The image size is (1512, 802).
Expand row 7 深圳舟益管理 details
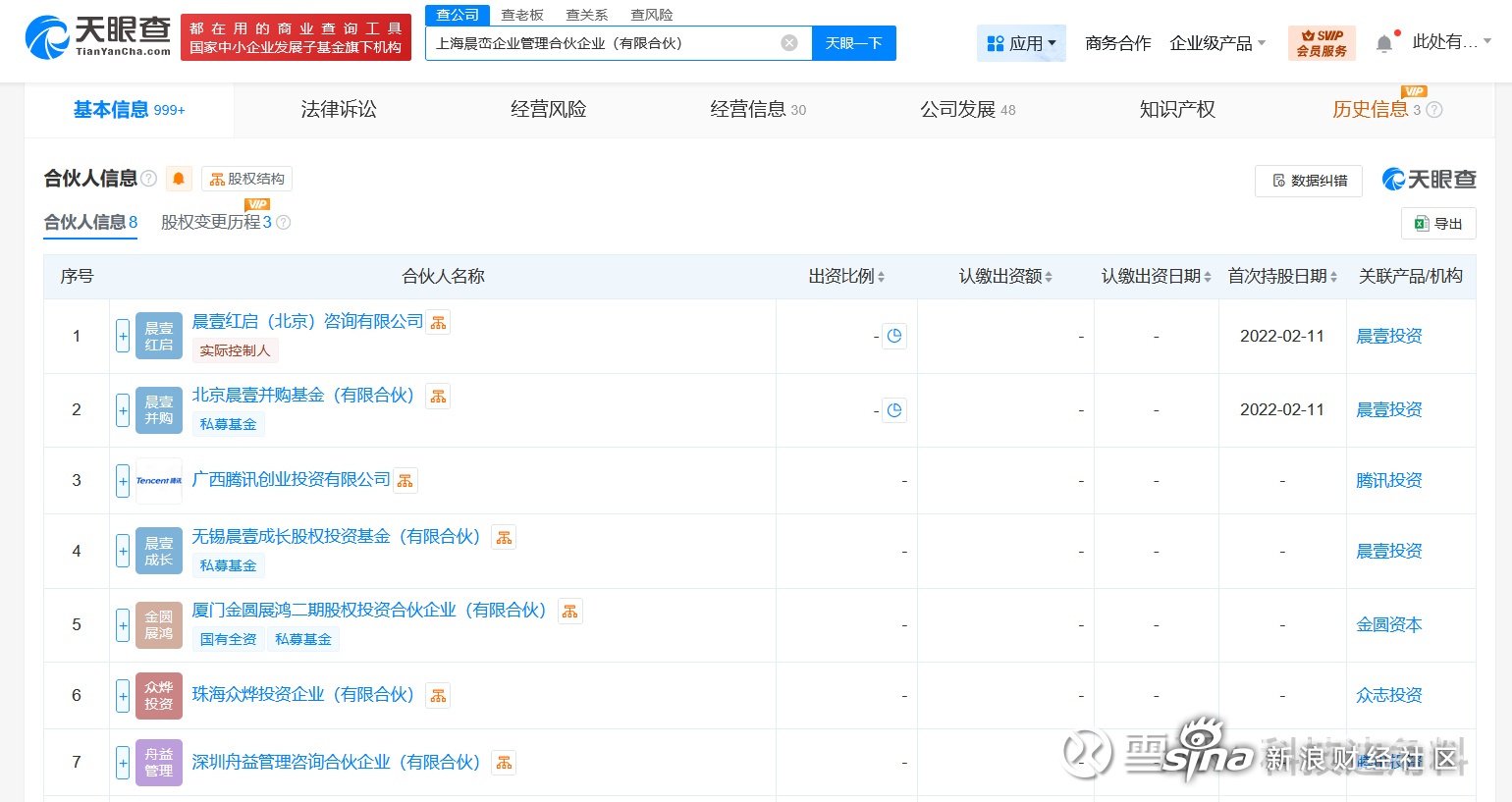pos(123,763)
